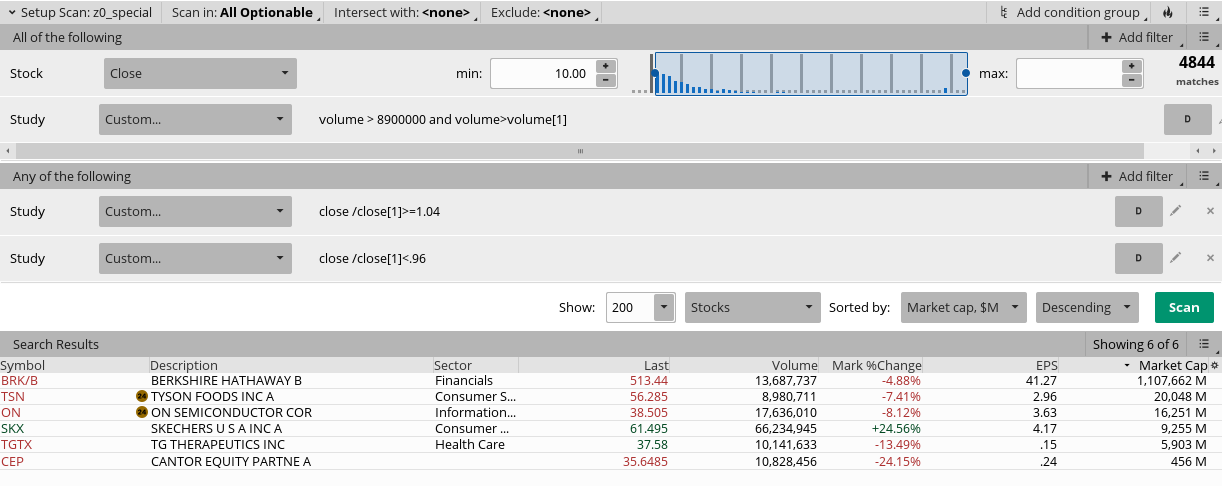The image size is (1222, 486).
Task: Increase the max Close value with plus
Action: (1131, 66)
